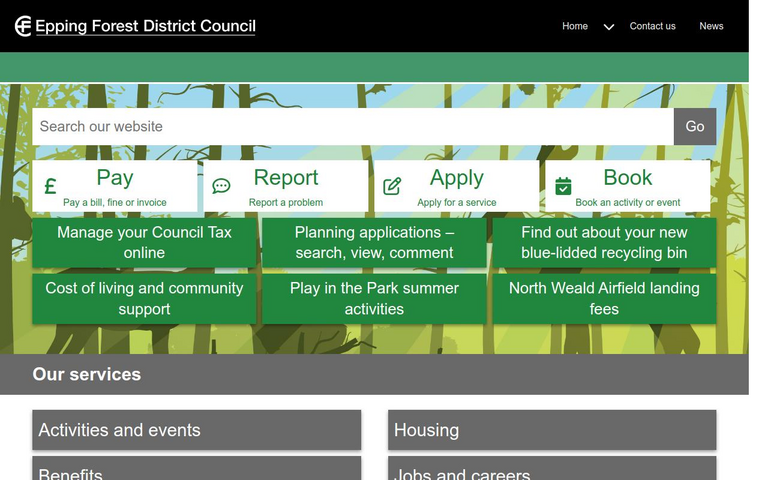Click the Epping Forest District Council logo icon
768x480 pixels.
click(x=23, y=26)
